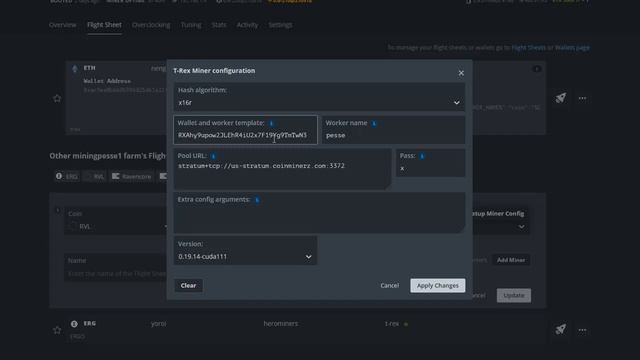
Task: Filter flight sheets by ERG tag
Action: coord(67,176)
